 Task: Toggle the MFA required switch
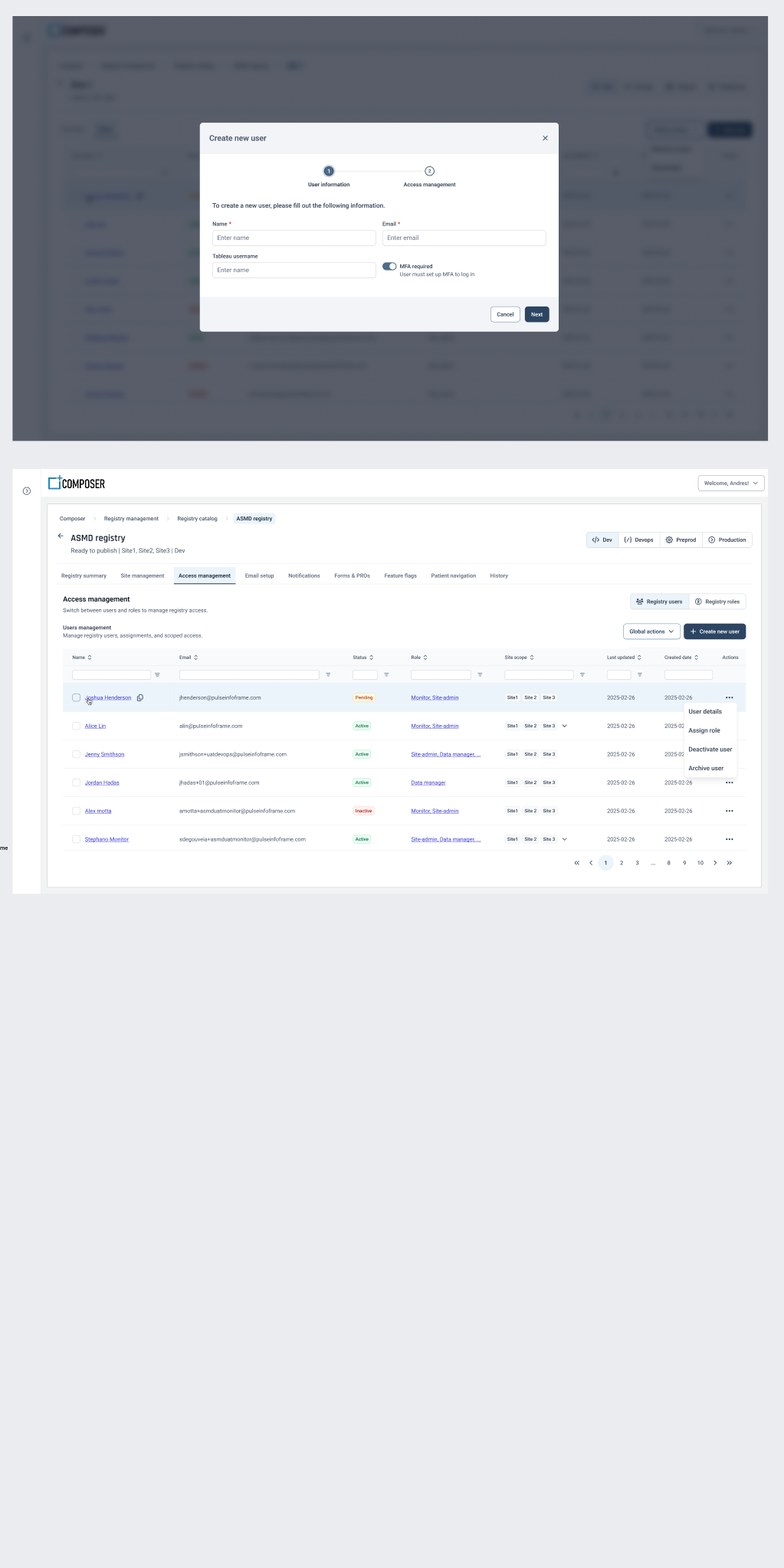tap(389, 267)
